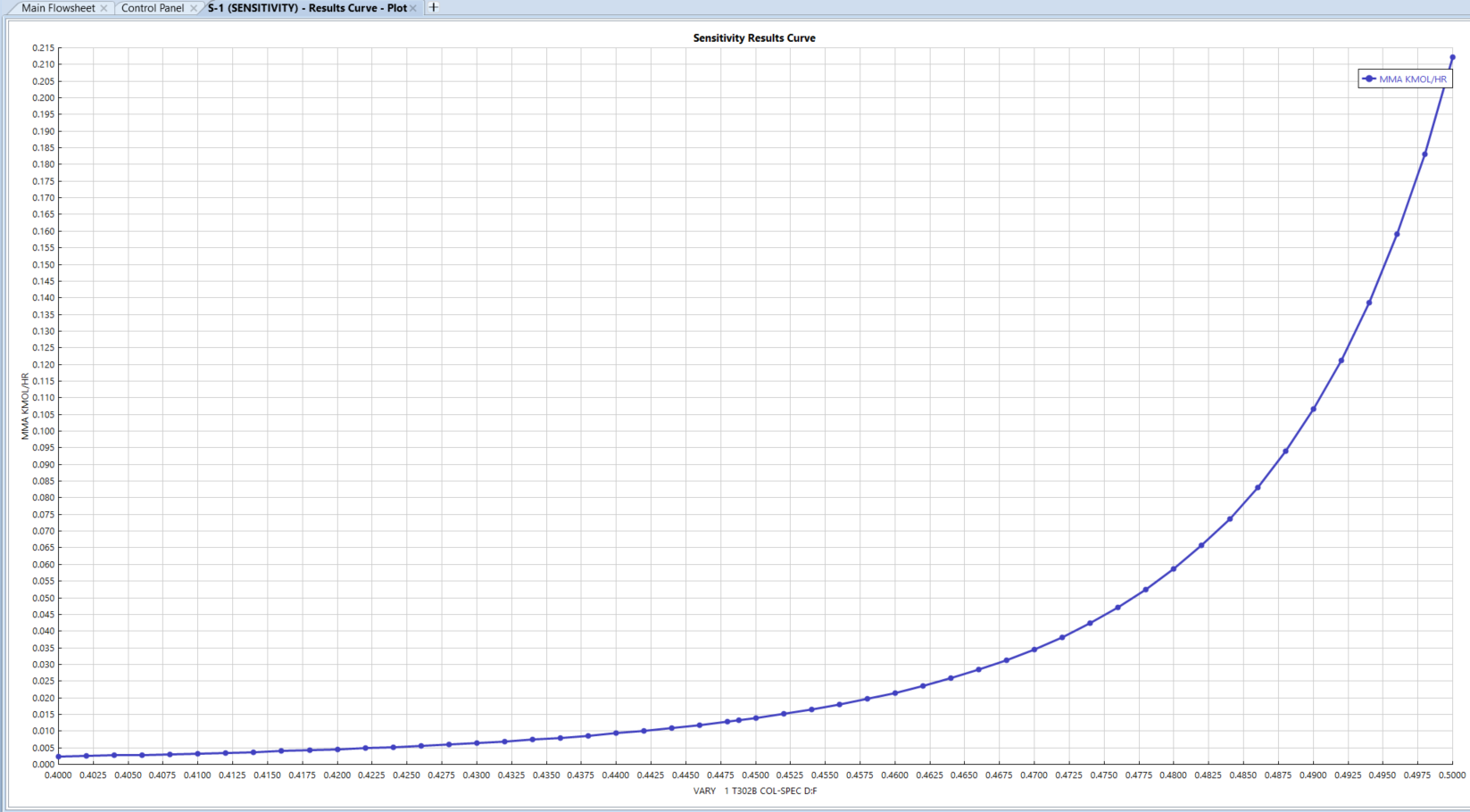Screen dimensions: 1470x812
Task: Close the S-1 Results Curve Plot tab
Action: click(x=413, y=8)
